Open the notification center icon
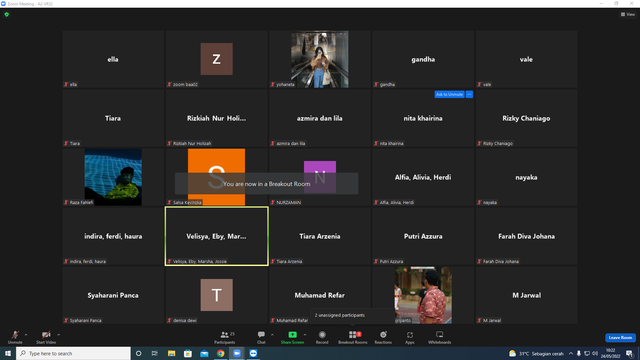The width and height of the screenshot is (640, 360). click(630, 353)
